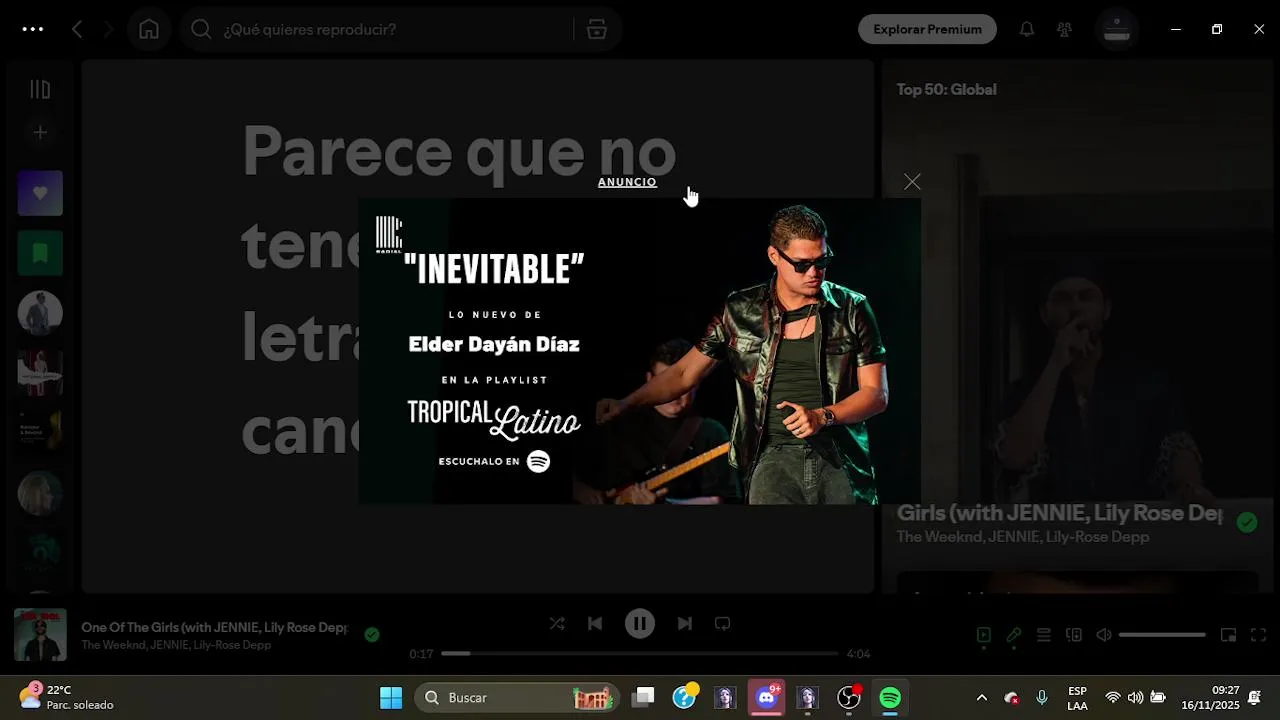Go to the previous track
The width and height of the screenshot is (1280, 720).
(x=595, y=624)
